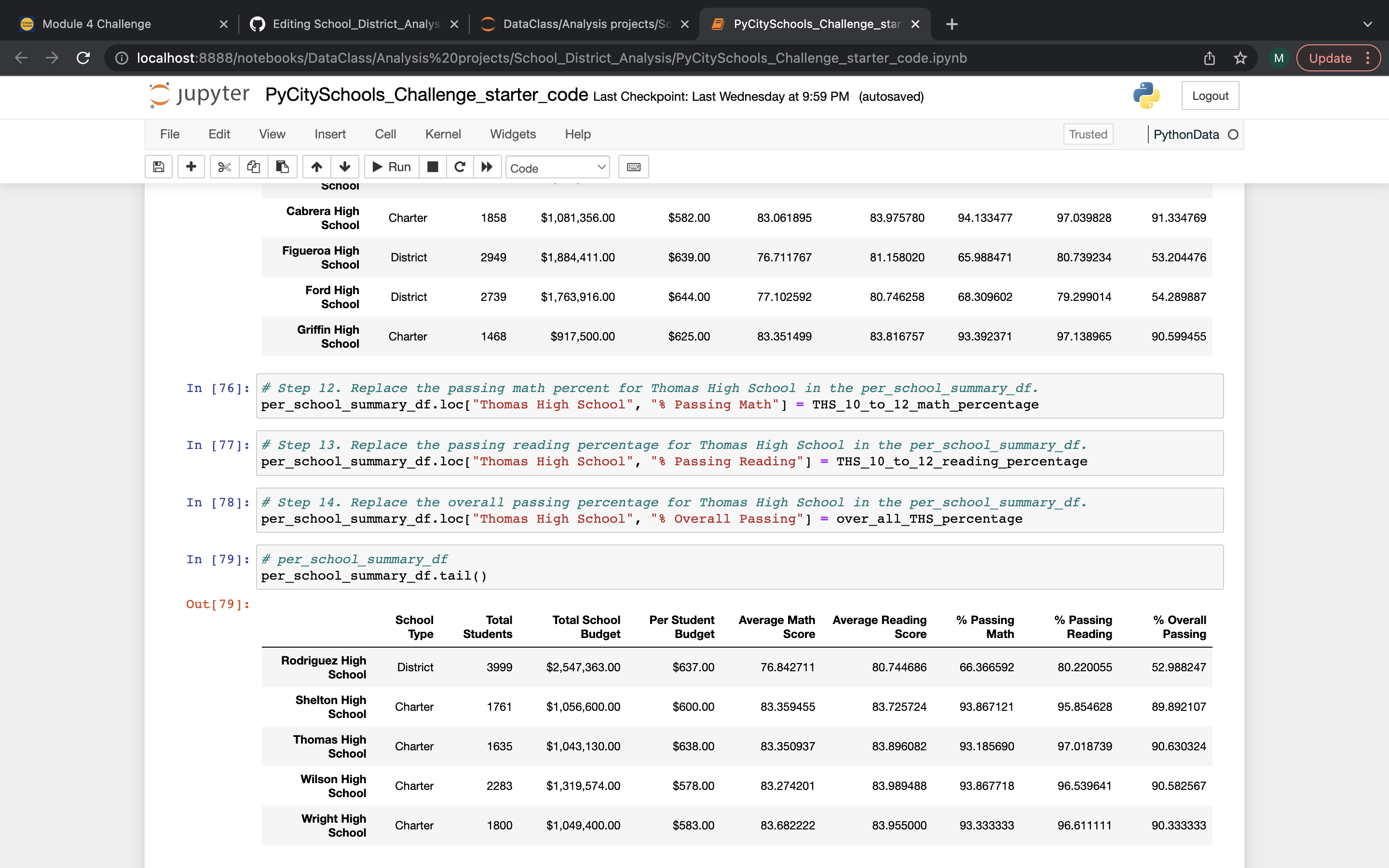Expand the browser tab overview chevron
The width and height of the screenshot is (1389, 868).
point(1368,24)
